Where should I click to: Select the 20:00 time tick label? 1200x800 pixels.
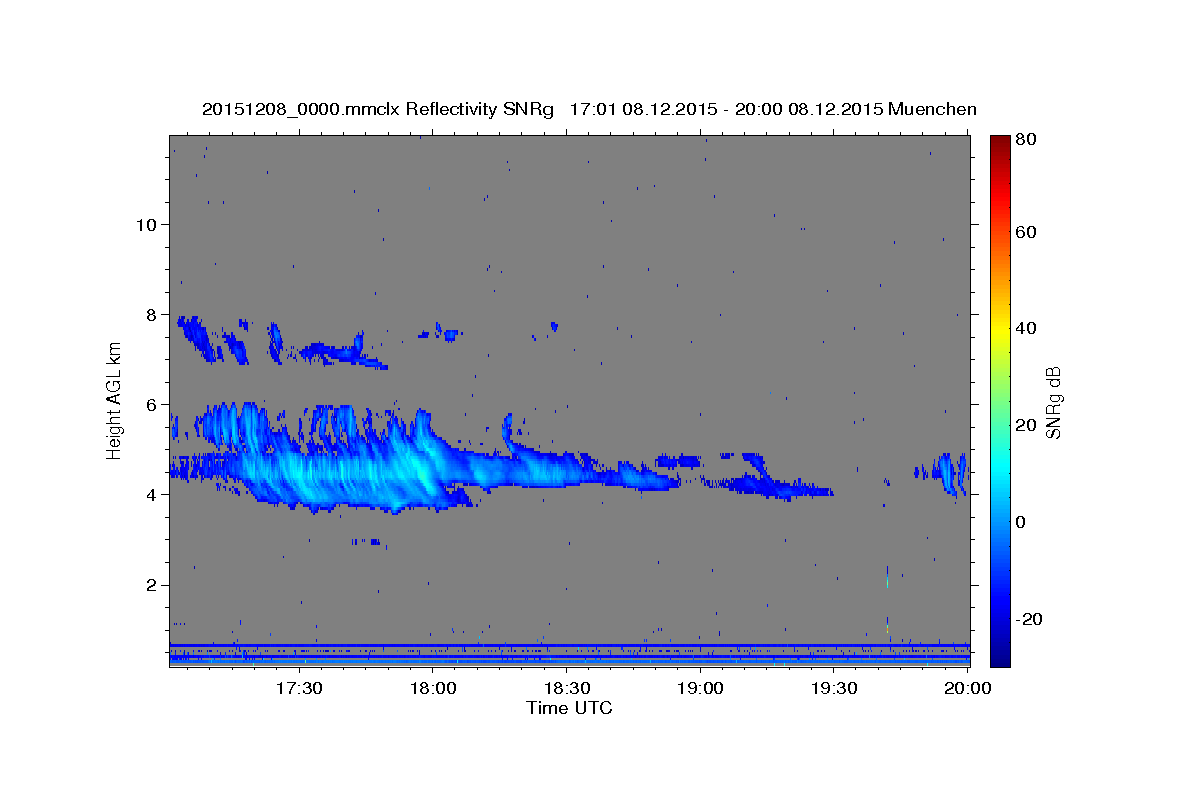click(967, 688)
